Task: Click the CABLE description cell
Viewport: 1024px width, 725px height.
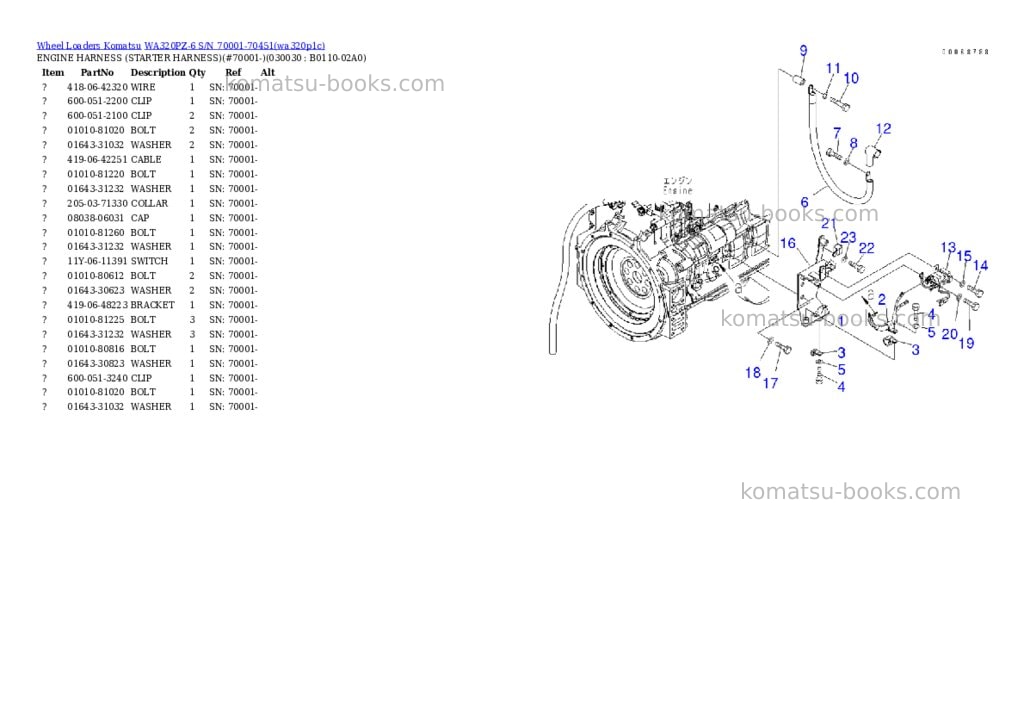Action: [x=146, y=159]
